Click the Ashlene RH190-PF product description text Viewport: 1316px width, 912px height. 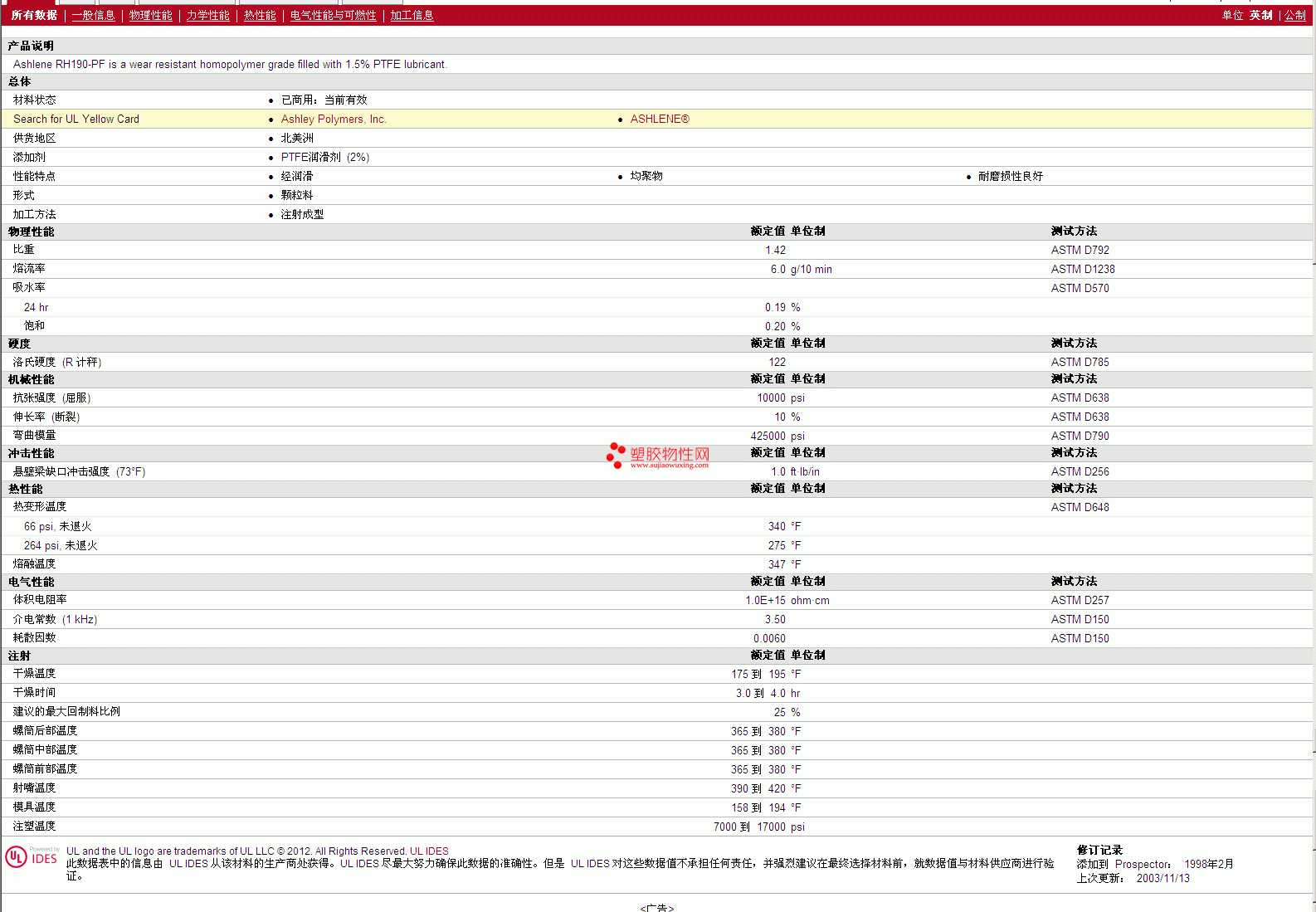pos(230,64)
